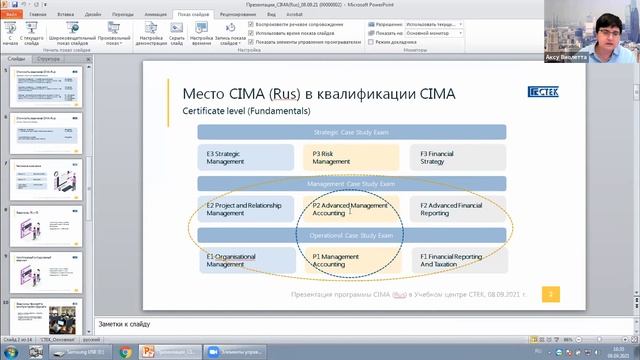Viewport: 640px width, 360px height.
Task: Select slide 9 thumbnail
Action: pyautogui.click(x=46, y=273)
